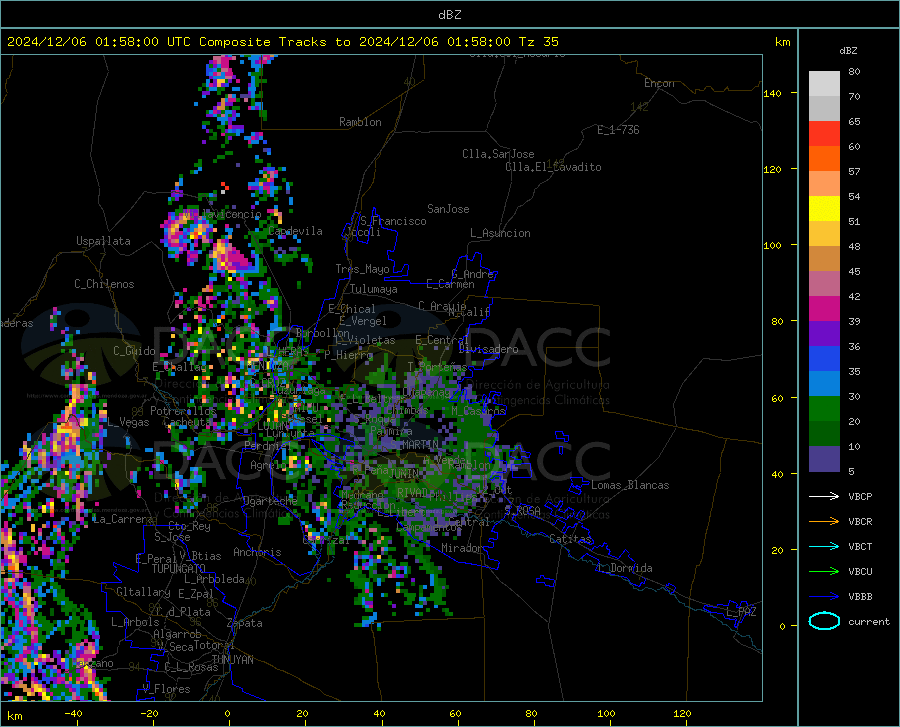900x727 pixels.
Task: Click the 'SanJose' map label
Action: coord(448,209)
